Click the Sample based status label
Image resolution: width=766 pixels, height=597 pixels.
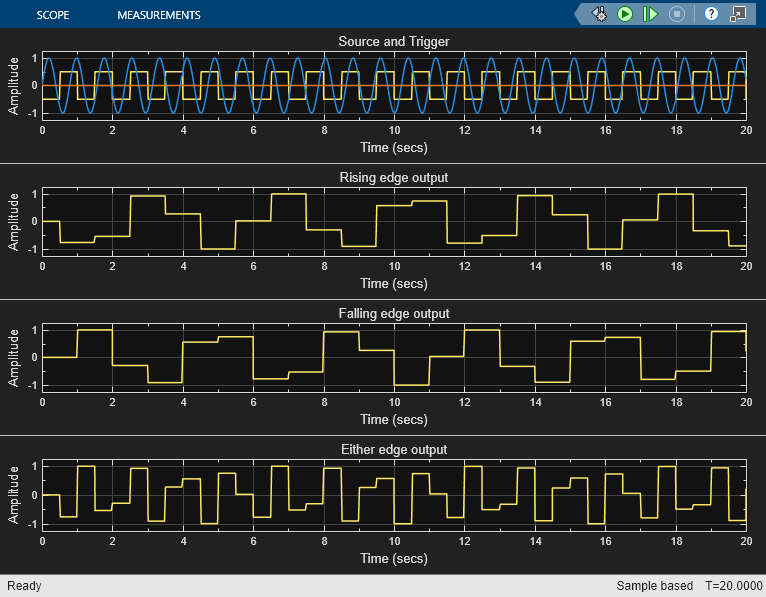click(x=654, y=586)
